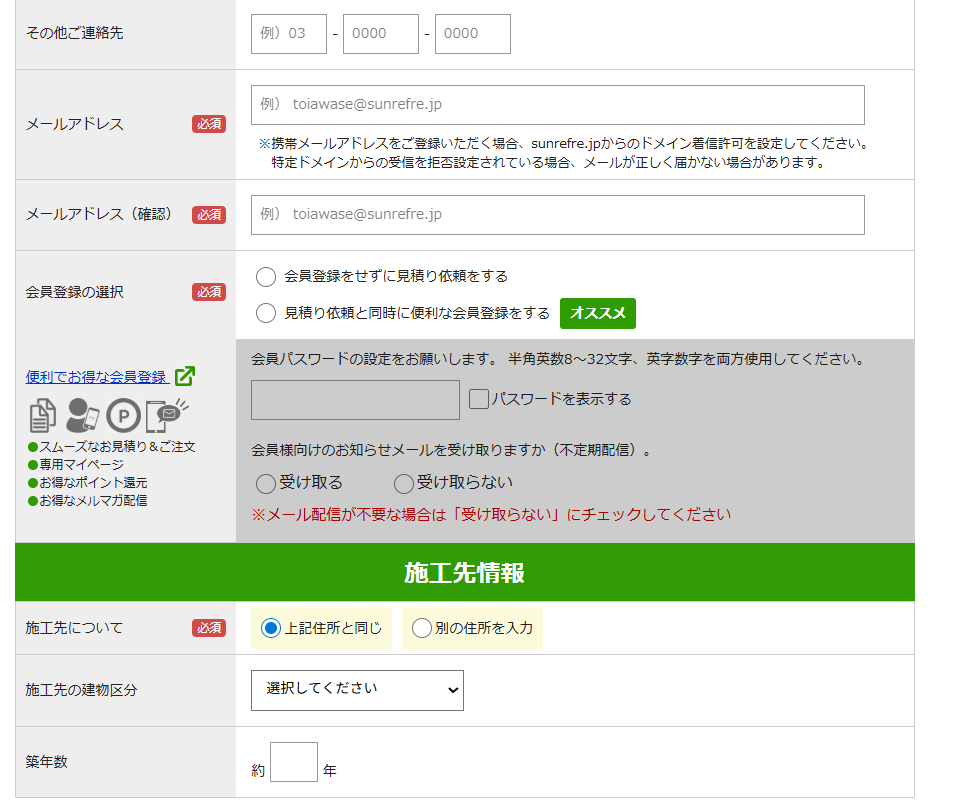Select 別の住所を入力 radio button
This screenshot has width=954, height=804.
(x=422, y=629)
